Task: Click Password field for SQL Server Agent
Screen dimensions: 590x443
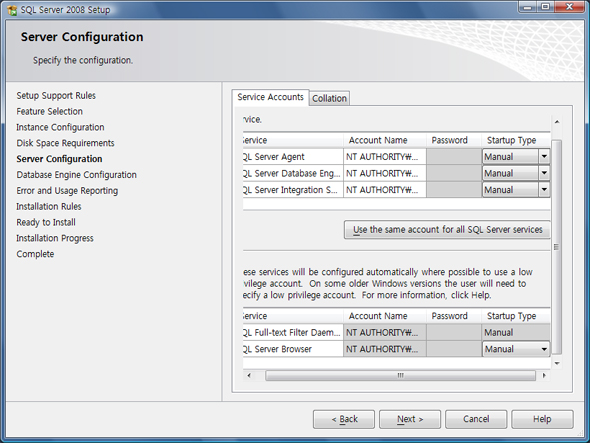Action: tap(454, 157)
